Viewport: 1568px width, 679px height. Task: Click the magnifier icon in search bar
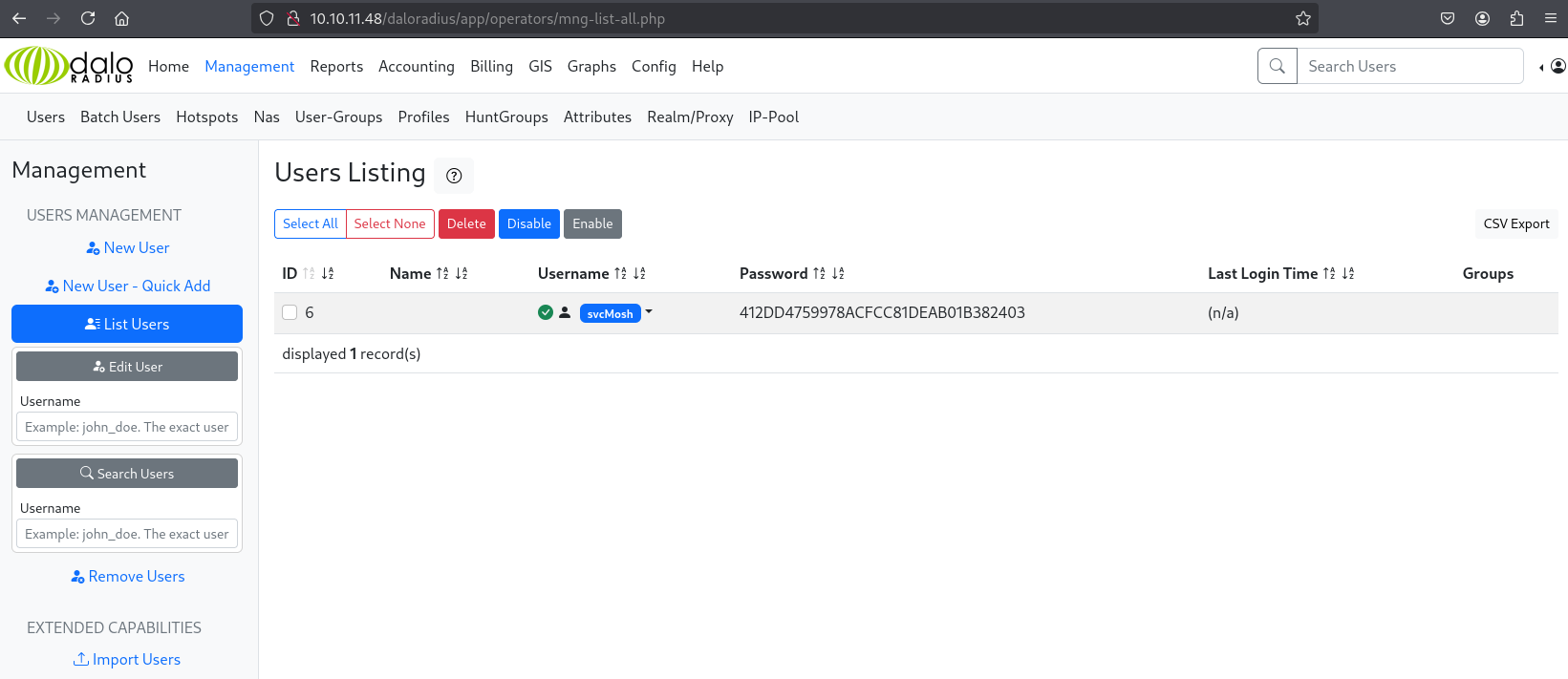[x=1277, y=66]
